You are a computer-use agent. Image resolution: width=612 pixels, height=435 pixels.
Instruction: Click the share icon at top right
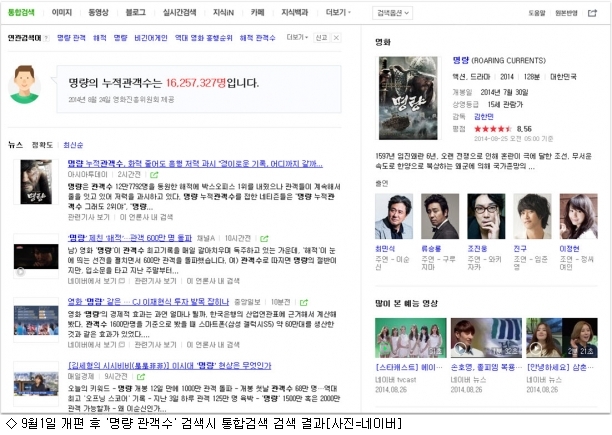tap(592, 13)
